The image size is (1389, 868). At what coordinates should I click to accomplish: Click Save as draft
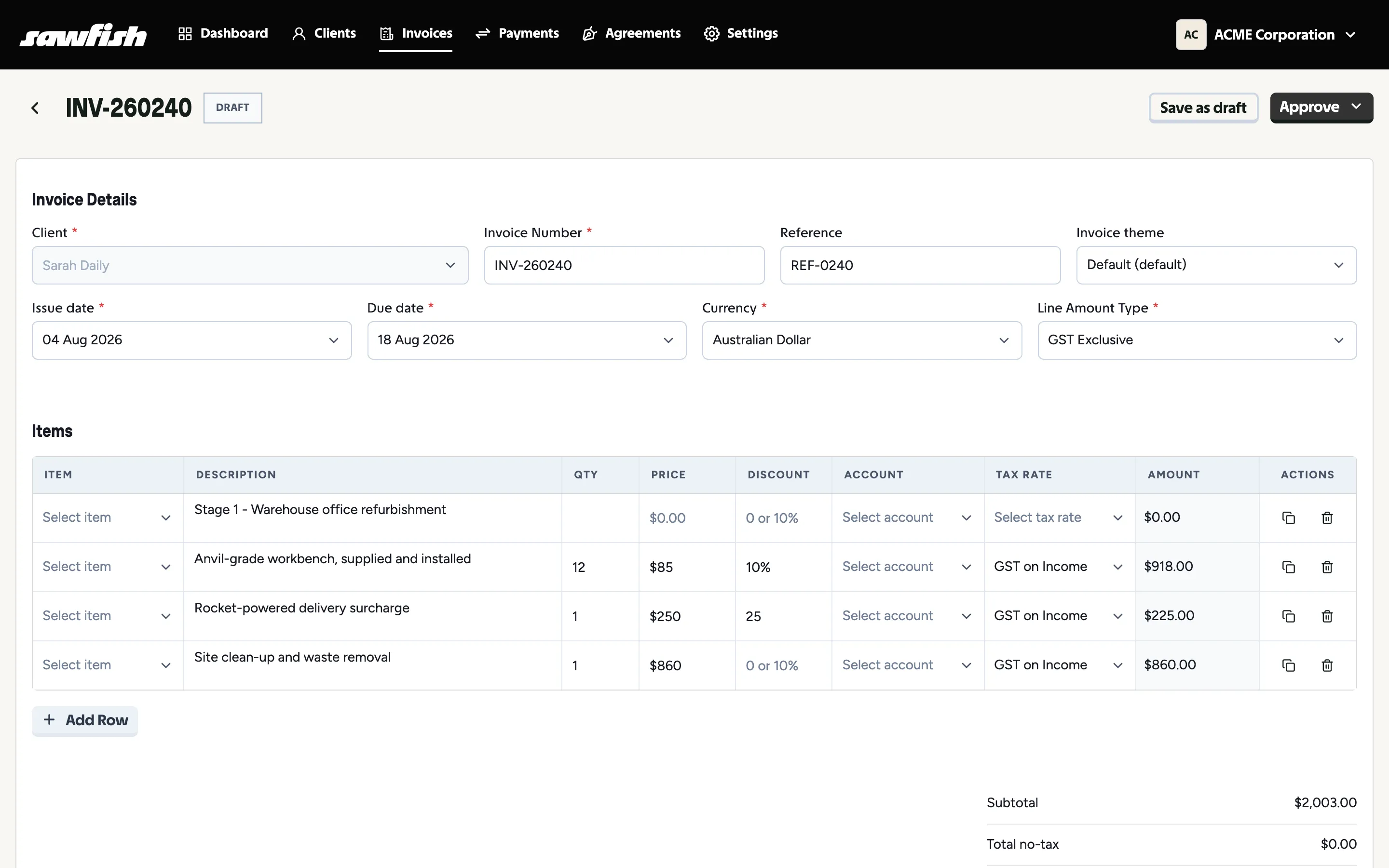(x=1203, y=108)
